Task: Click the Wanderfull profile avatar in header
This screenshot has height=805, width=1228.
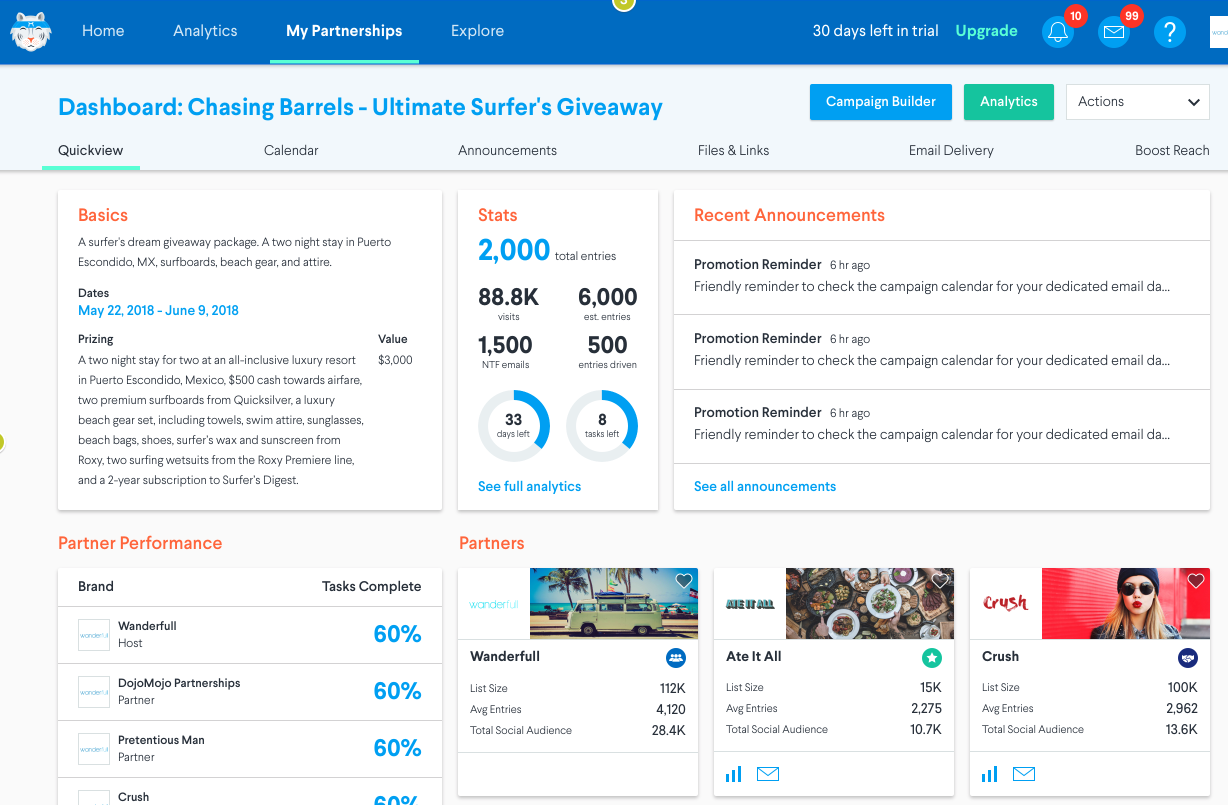Action: (x=1219, y=32)
